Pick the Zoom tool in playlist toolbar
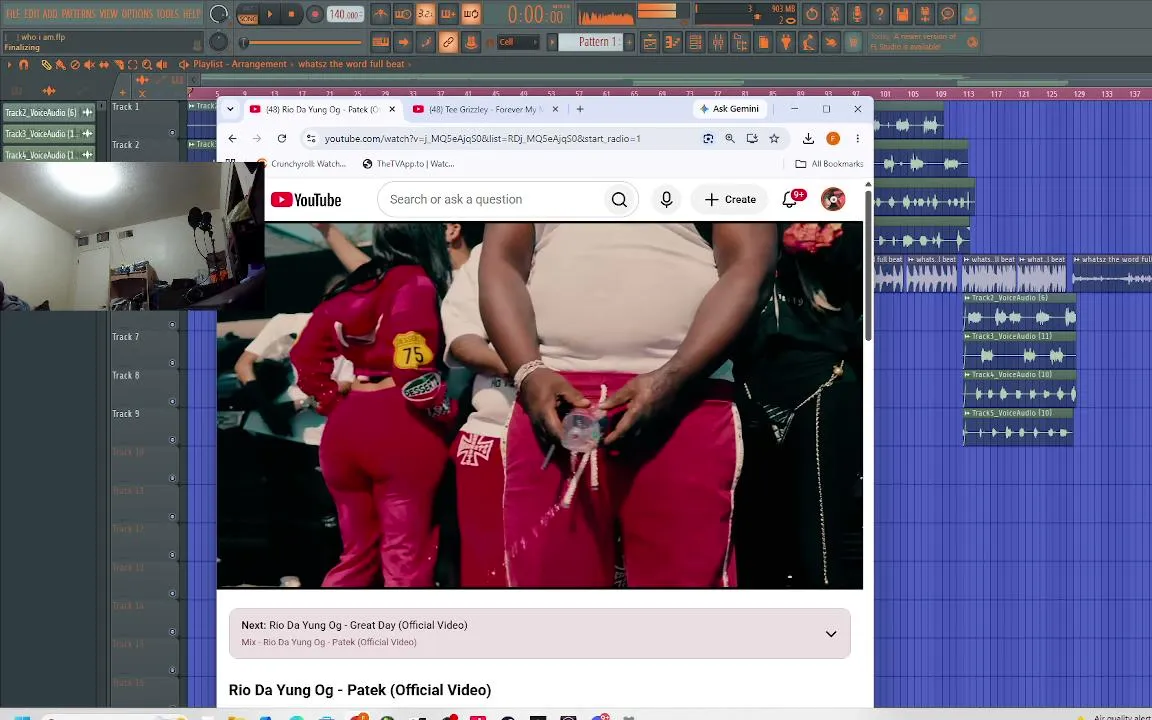The height and width of the screenshot is (720, 1152). 147,65
